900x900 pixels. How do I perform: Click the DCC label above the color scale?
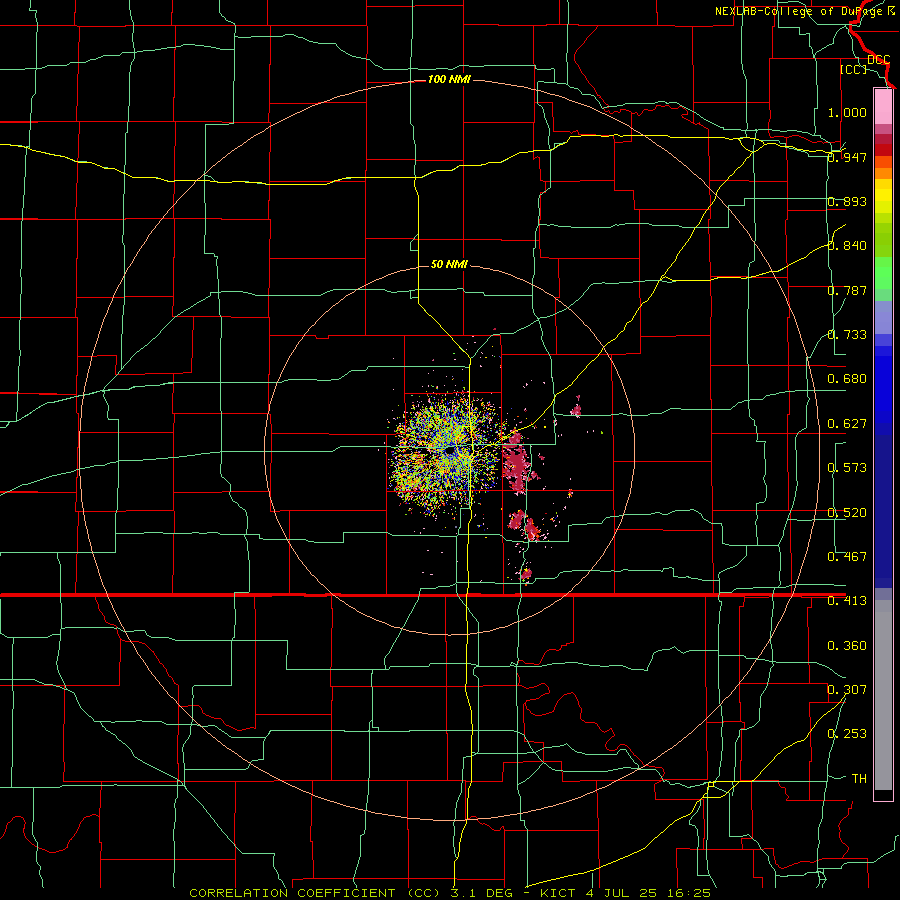click(879, 60)
